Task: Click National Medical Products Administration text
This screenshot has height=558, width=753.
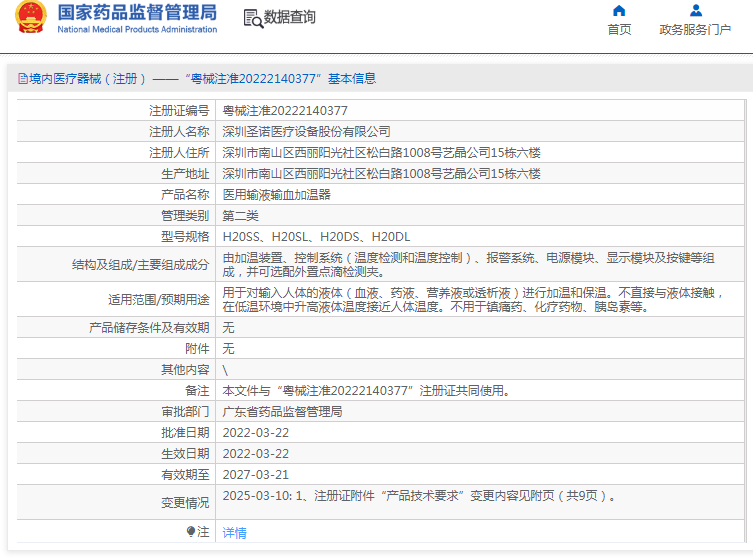Action: click(x=137, y=29)
